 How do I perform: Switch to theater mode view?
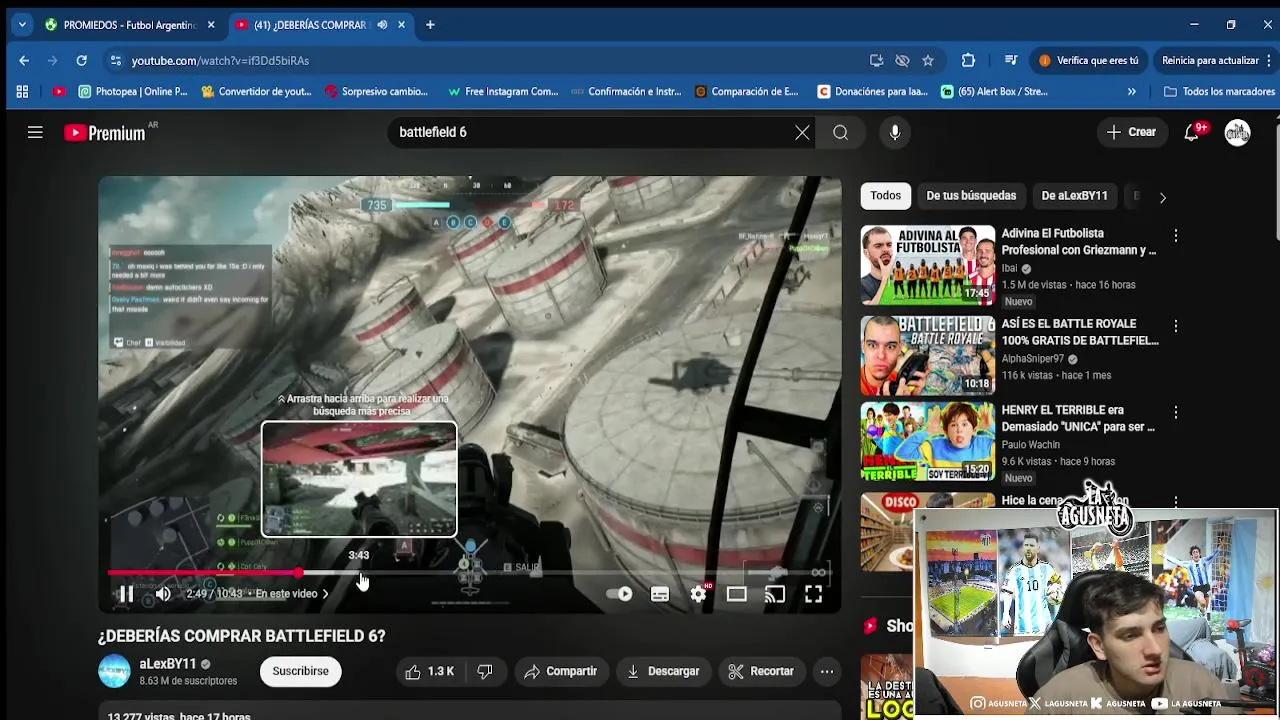point(737,594)
